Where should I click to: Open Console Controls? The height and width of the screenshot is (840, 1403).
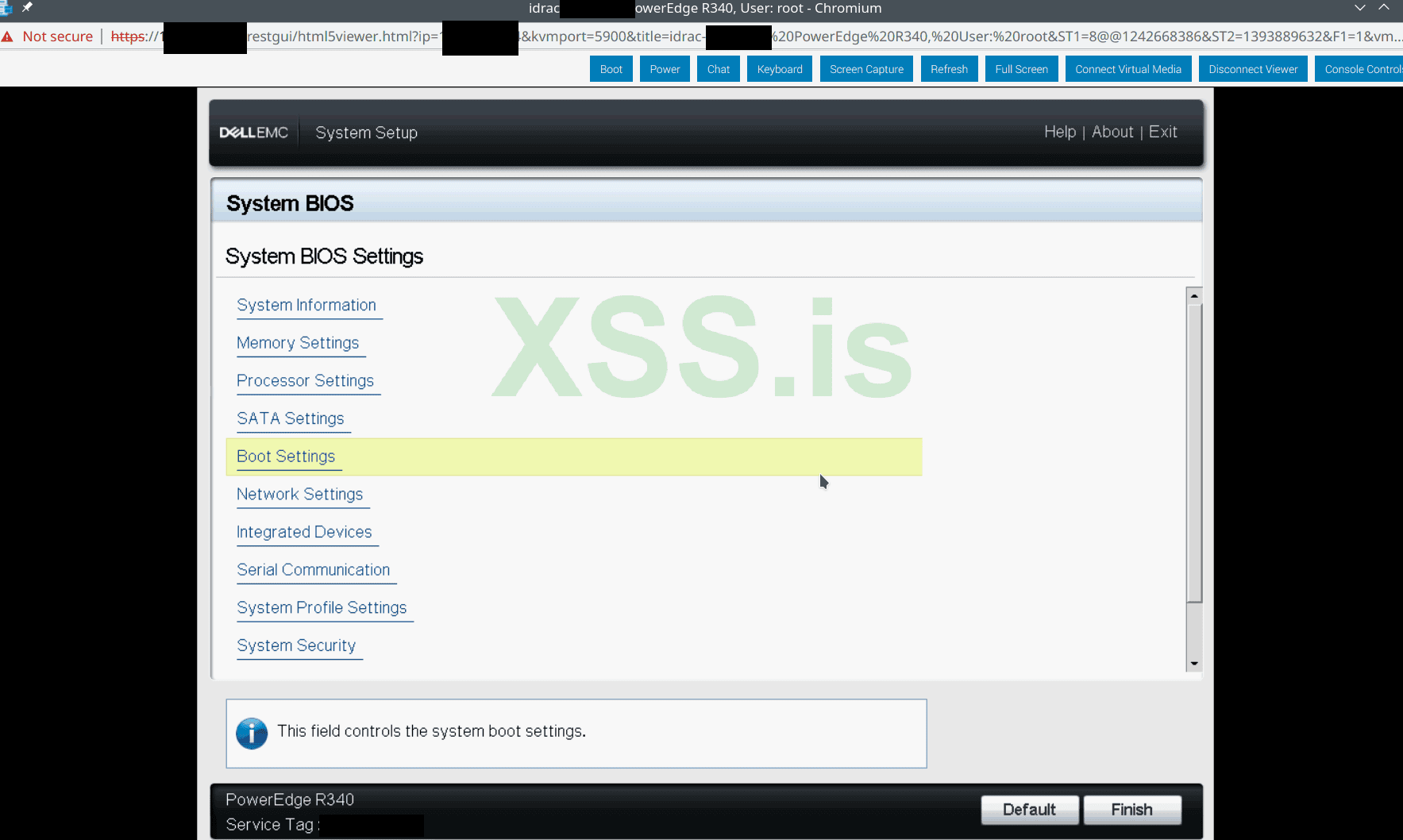pyautogui.click(x=1363, y=68)
